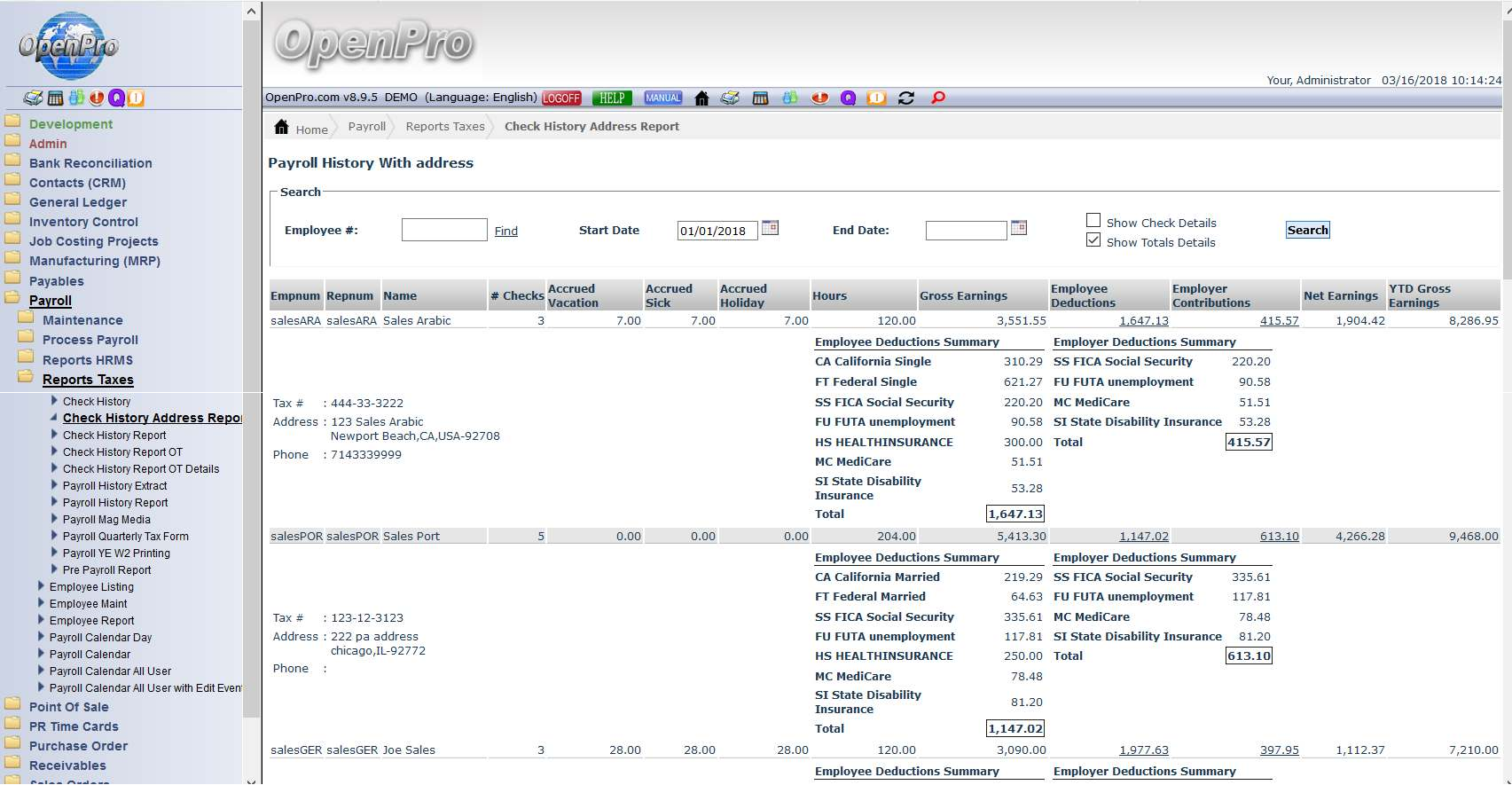Click the Find link next to Employee #
The image size is (1512, 785).
point(505,231)
